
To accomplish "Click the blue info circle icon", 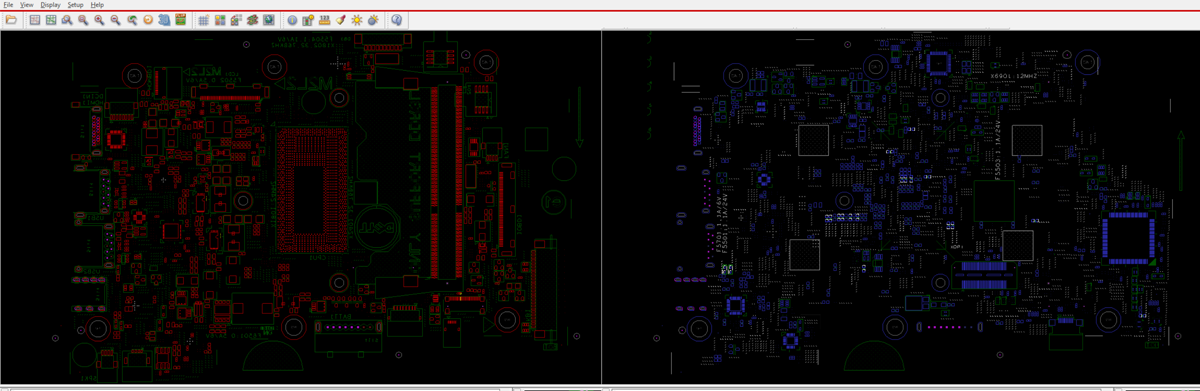I will click(292, 20).
